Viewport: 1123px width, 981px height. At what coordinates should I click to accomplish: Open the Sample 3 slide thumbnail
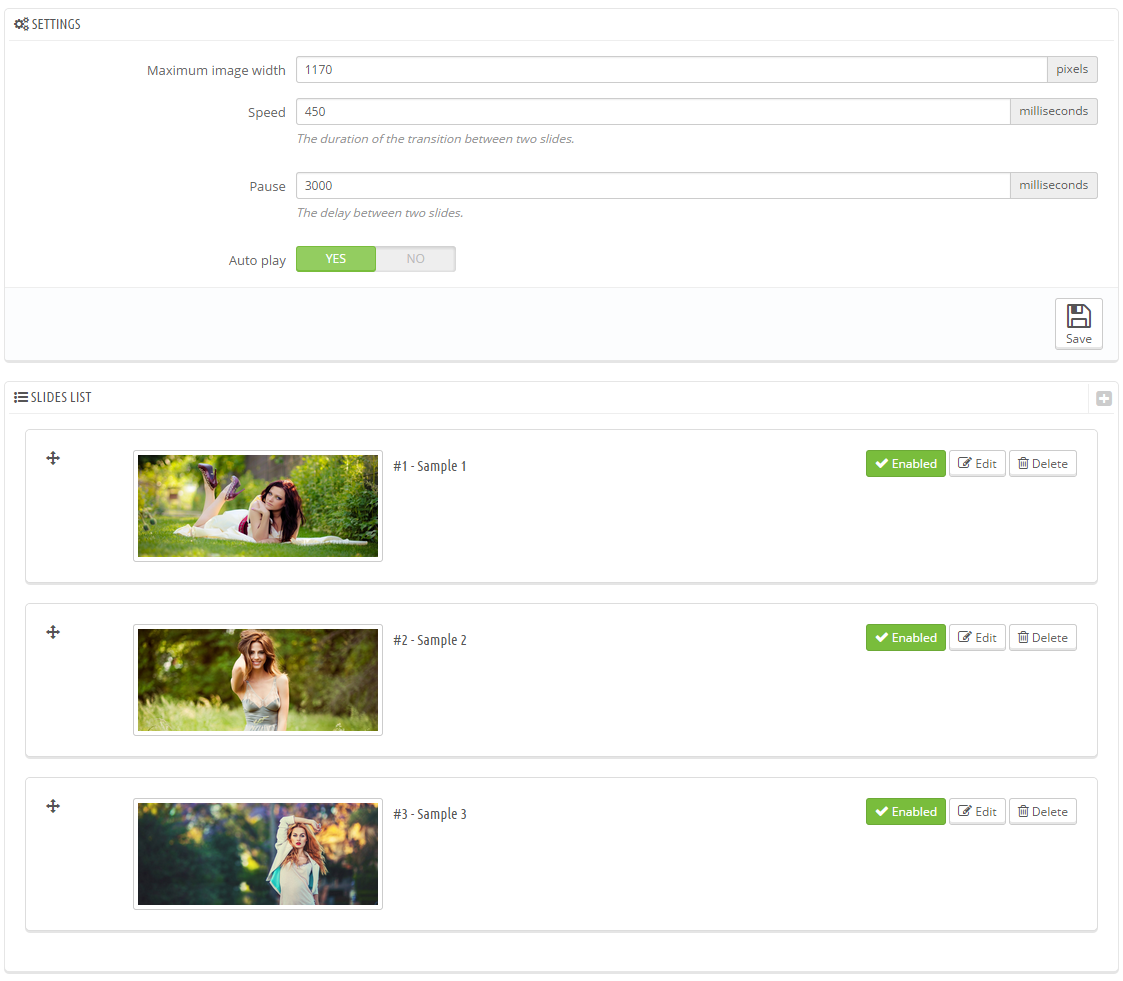[258, 854]
